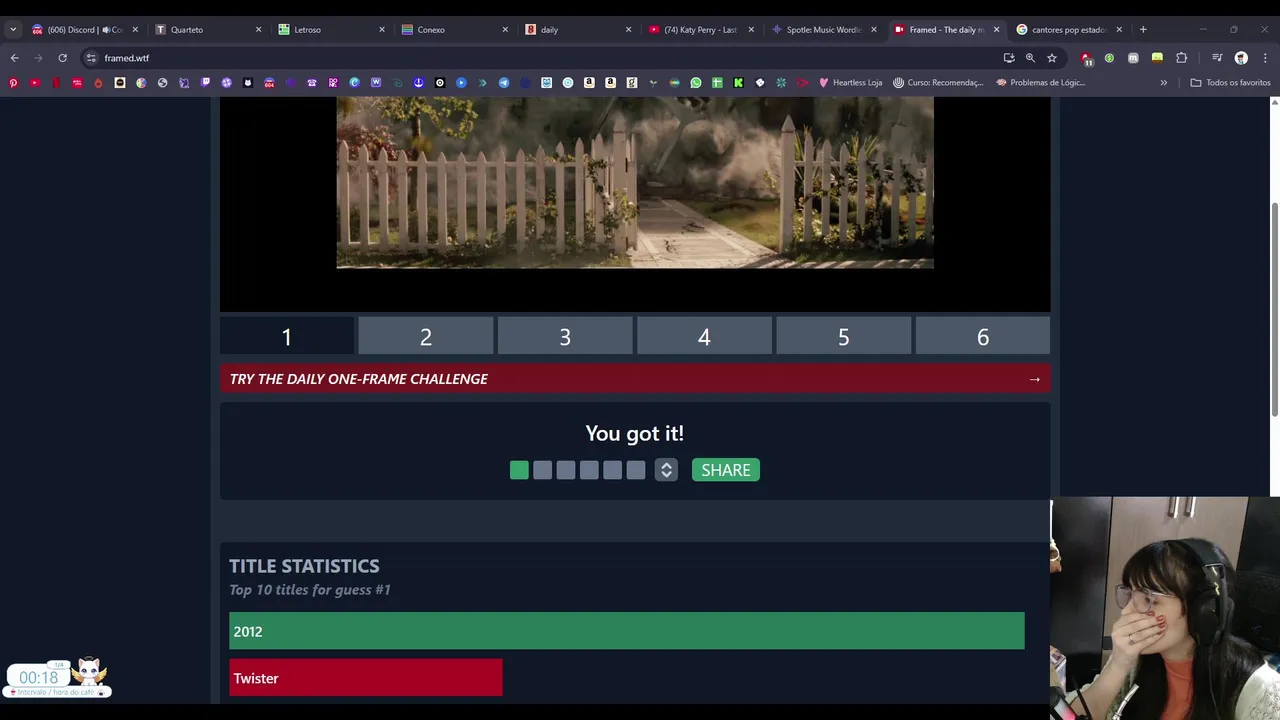This screenshot has width=1280, height=720.
Task: Open the Chrome profile avatar
Action: [1241, 58]
